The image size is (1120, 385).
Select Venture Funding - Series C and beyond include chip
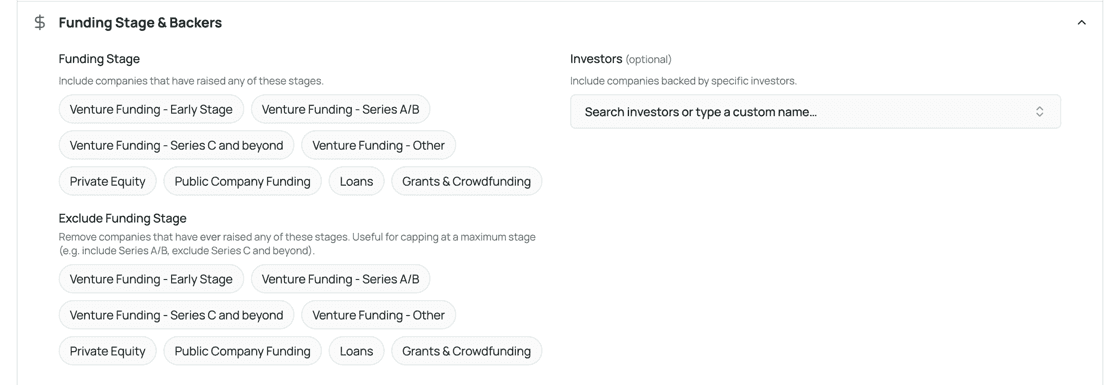(176, 145)
